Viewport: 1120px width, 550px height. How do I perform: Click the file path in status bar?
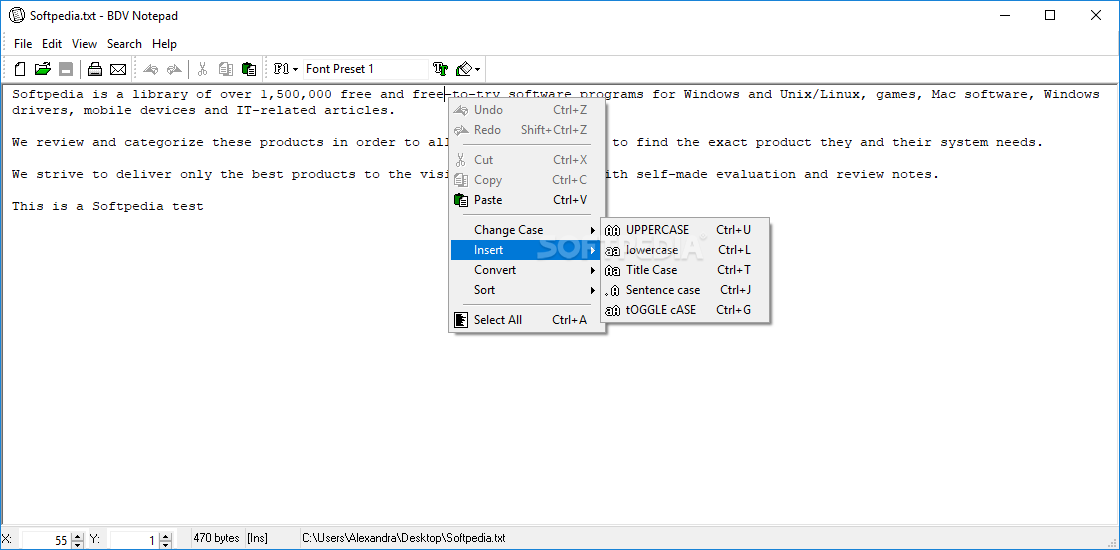404,538
